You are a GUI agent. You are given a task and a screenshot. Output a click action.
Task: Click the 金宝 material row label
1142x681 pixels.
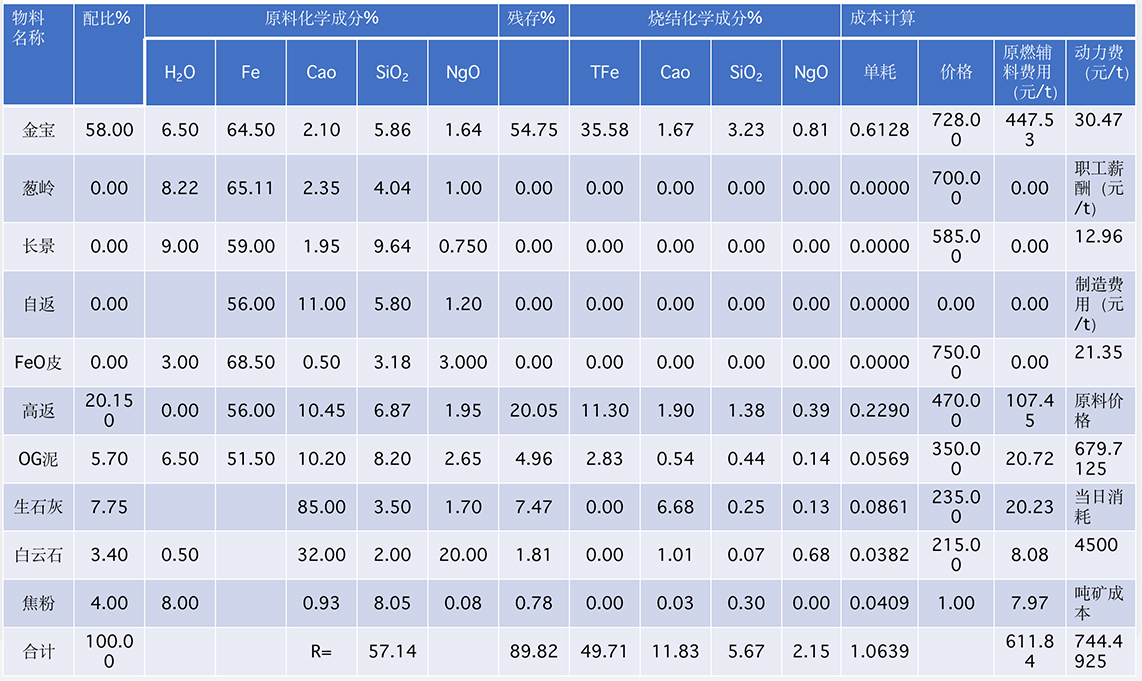point(38,130)
